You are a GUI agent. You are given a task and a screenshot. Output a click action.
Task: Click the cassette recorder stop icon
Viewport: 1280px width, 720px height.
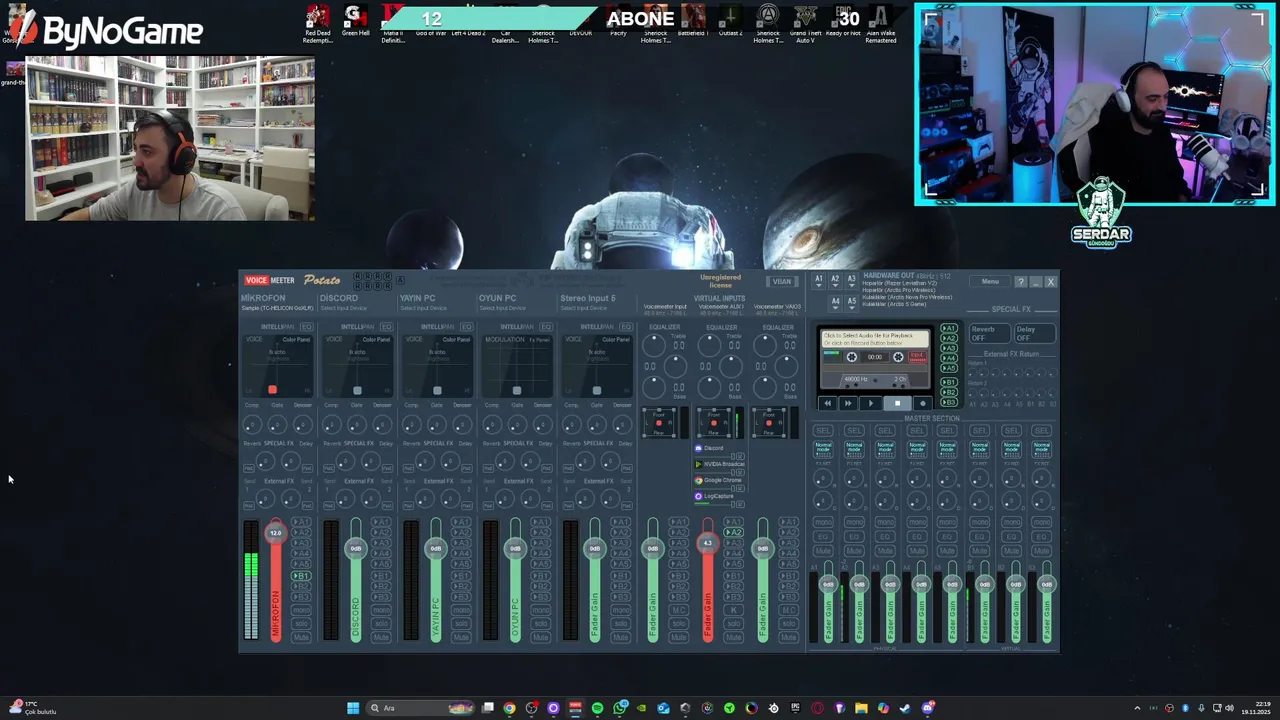pyautogui.click(x=897, y=404)
